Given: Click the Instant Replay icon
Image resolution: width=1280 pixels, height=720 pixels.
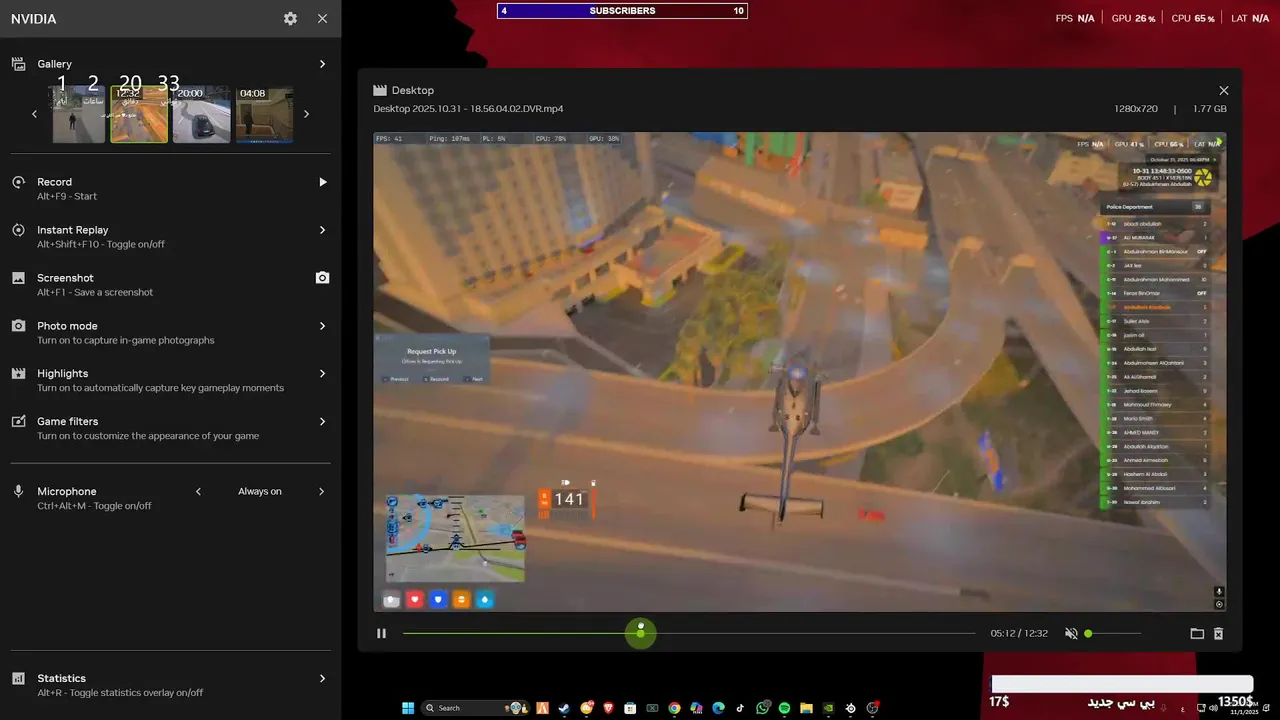Looking at the screenshot, I should coord(18,230).
